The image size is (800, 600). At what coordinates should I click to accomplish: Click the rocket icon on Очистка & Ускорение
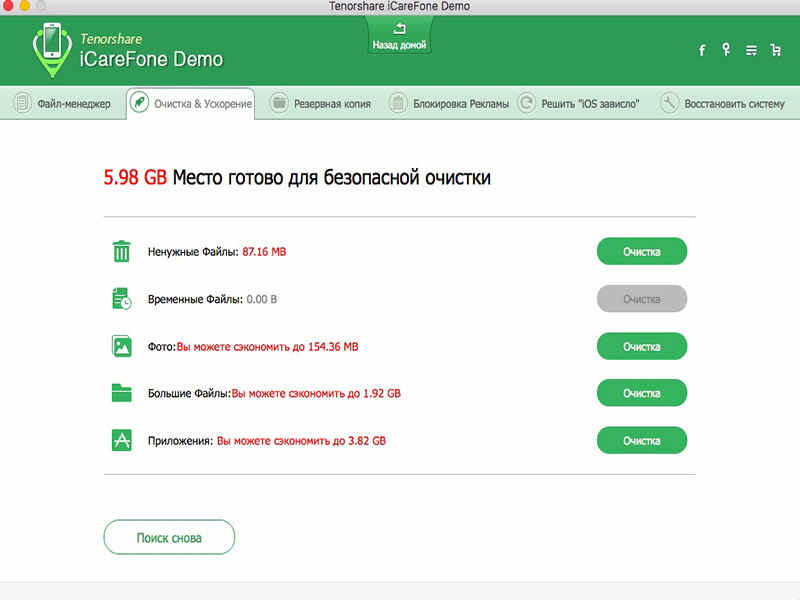tap(139, 103)
